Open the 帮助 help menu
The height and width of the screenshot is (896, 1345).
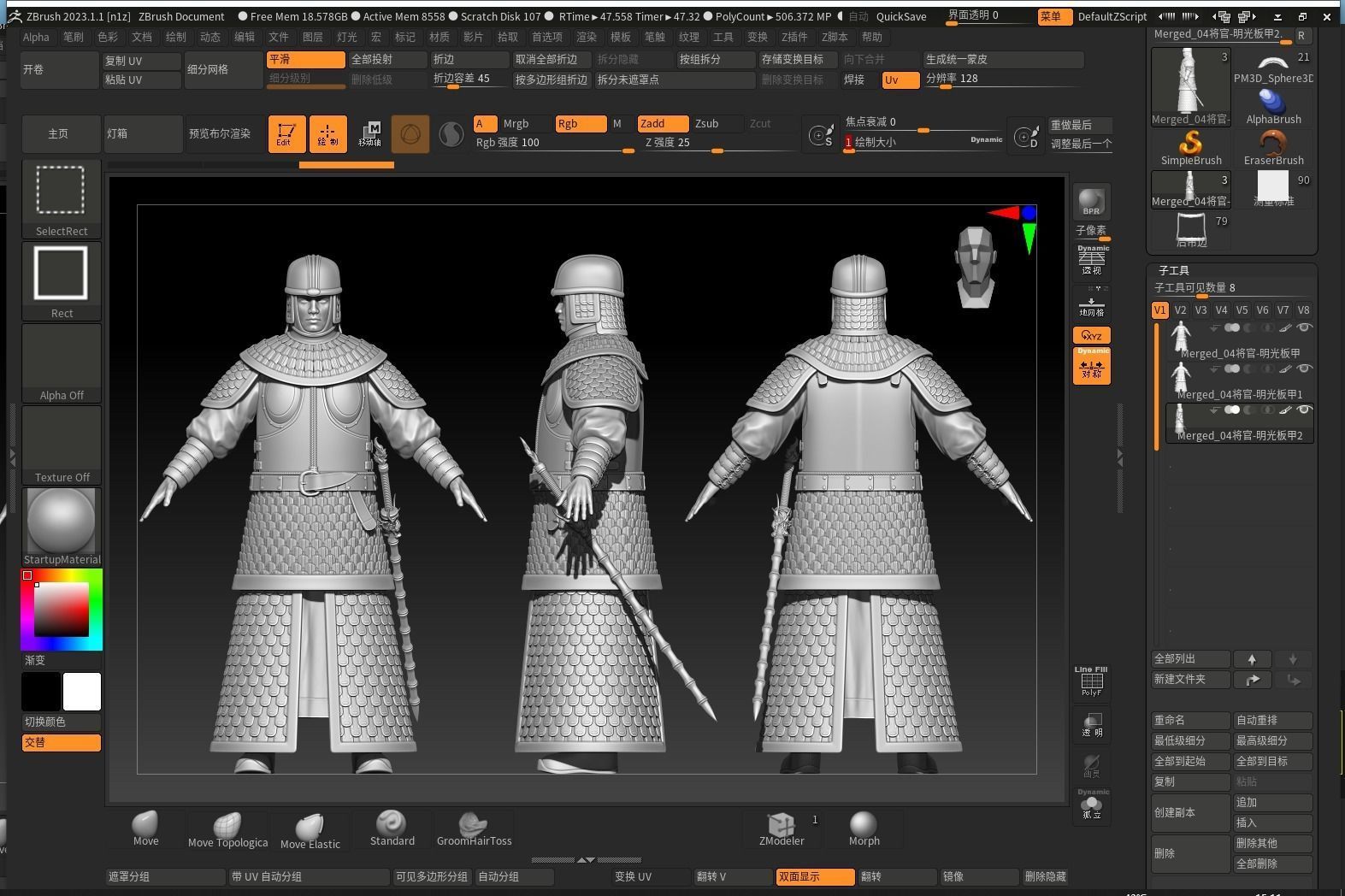tap(872, 37)
